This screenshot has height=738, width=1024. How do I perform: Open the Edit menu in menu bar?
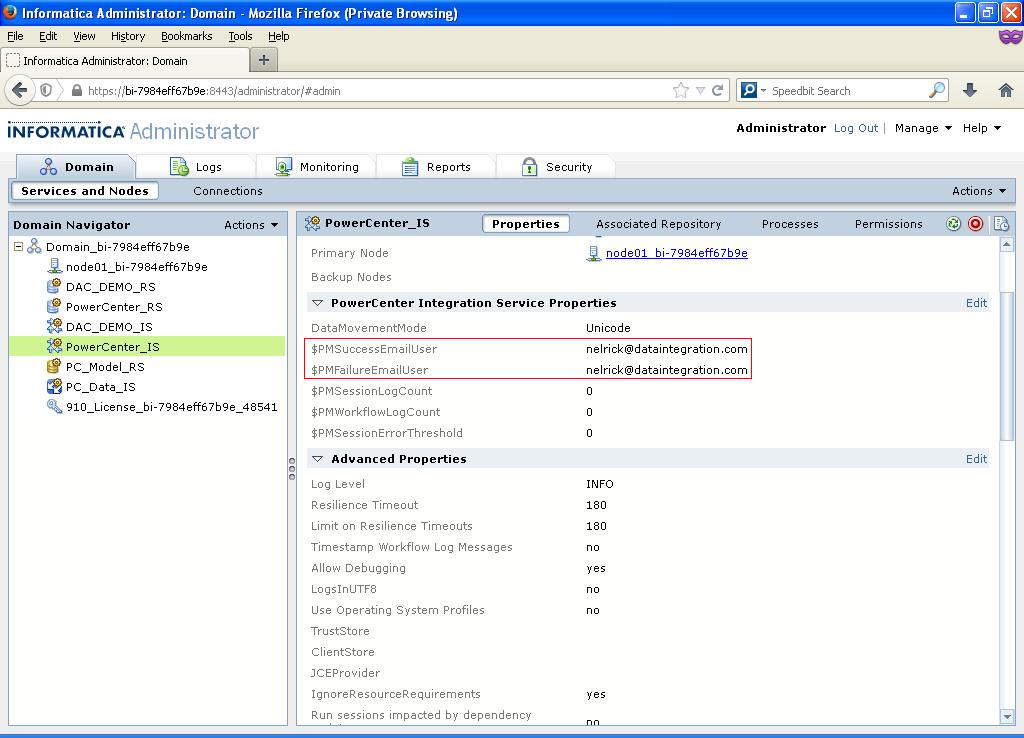click(48, 36)
